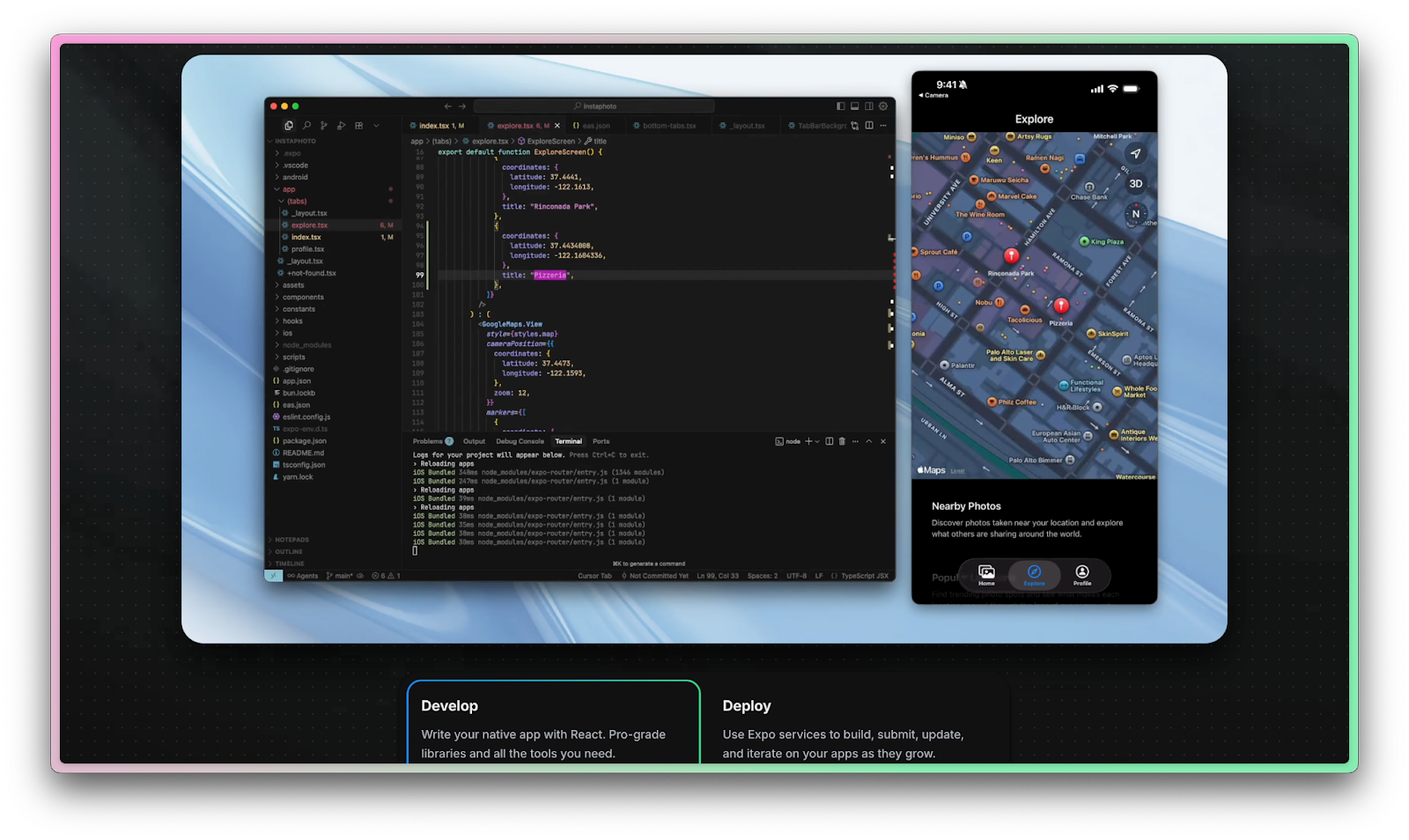Tap the Profile tab in phone app
1409x840 pixels.
tap(1082, 575)
